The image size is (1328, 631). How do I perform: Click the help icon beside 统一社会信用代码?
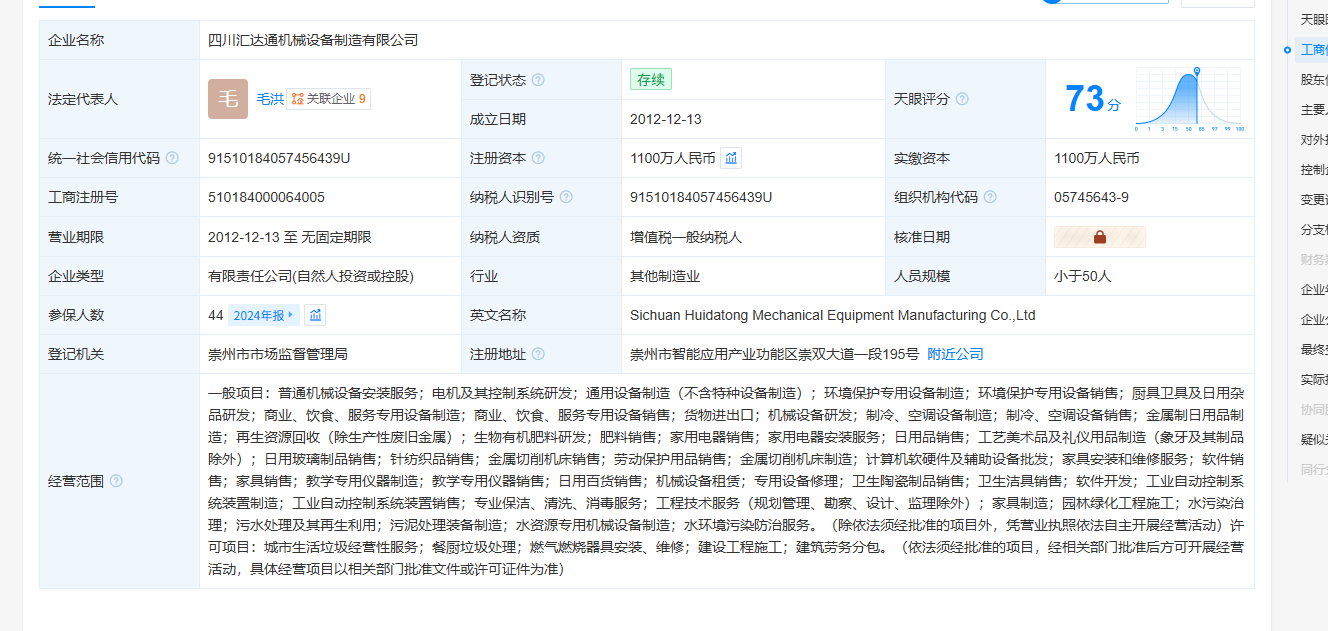(x=172, y=158)
